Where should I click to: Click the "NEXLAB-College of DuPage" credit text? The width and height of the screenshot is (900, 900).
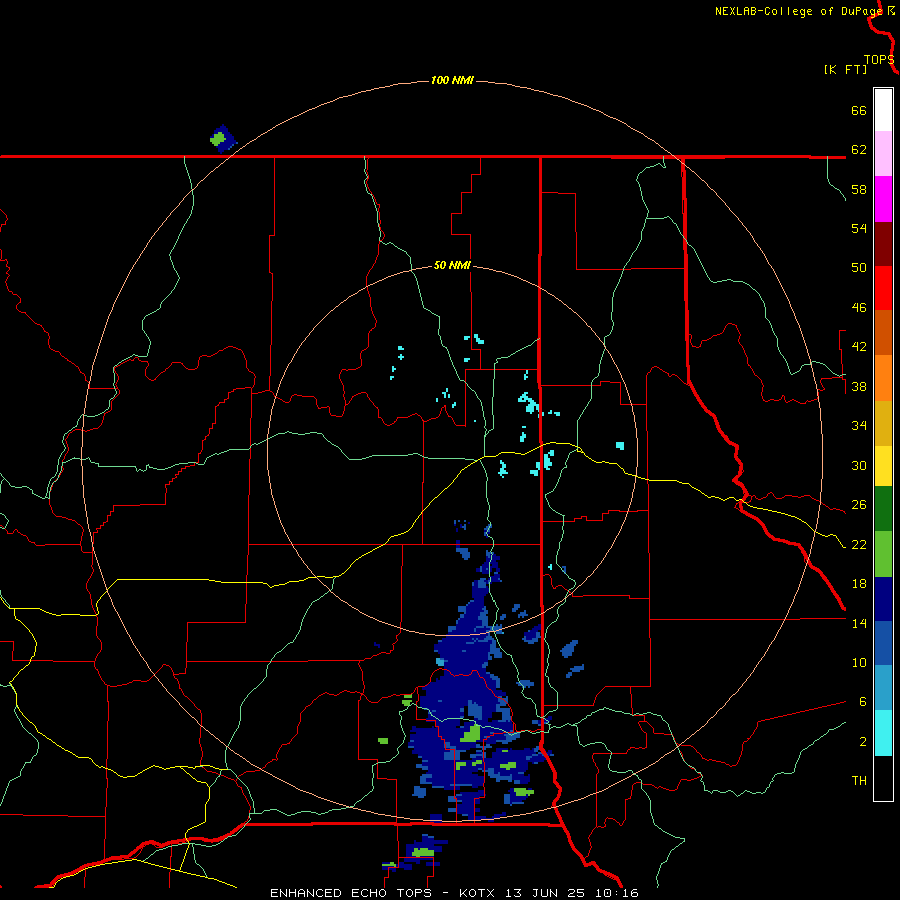coord(798,11)
